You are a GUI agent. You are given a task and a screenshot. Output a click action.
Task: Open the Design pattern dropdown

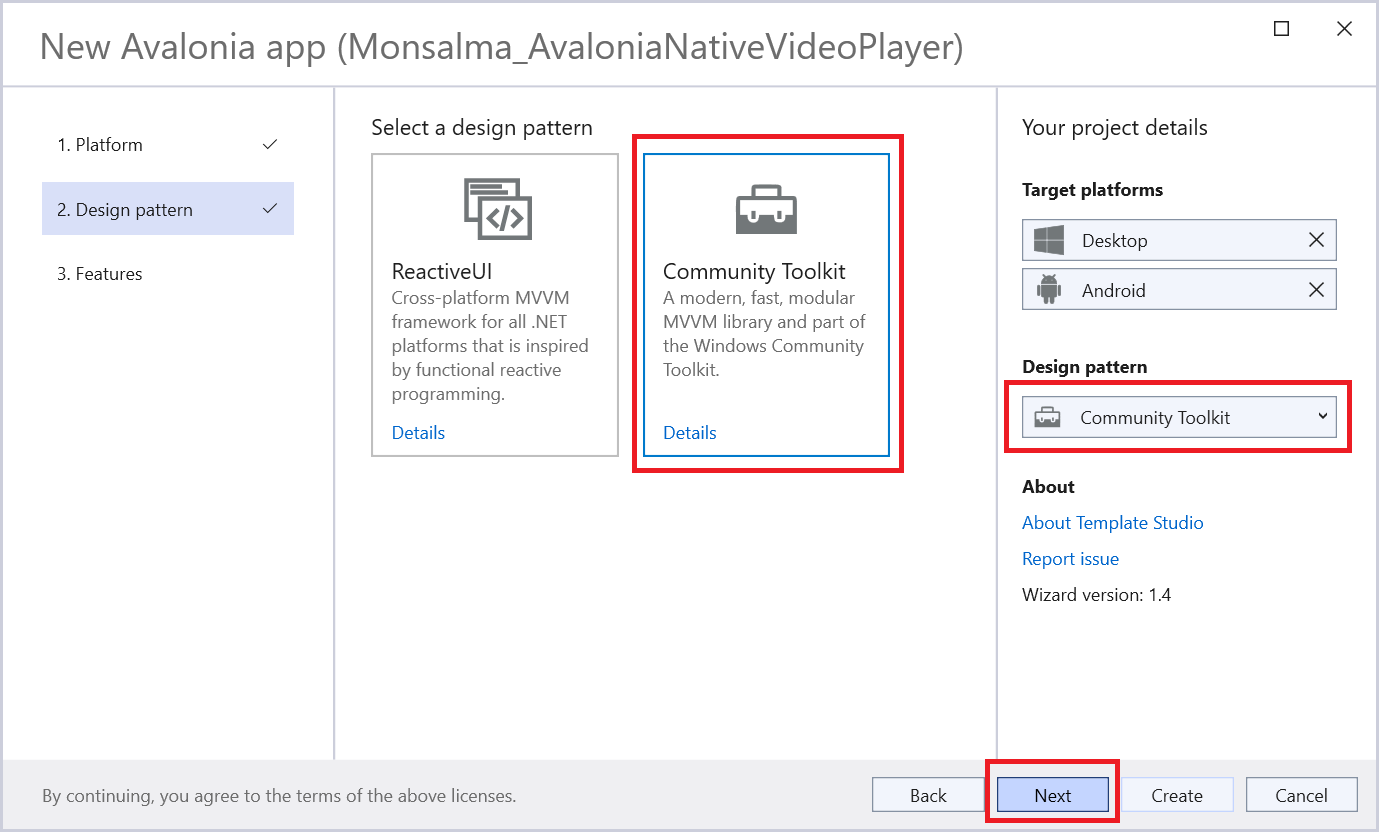(1179, 418)
